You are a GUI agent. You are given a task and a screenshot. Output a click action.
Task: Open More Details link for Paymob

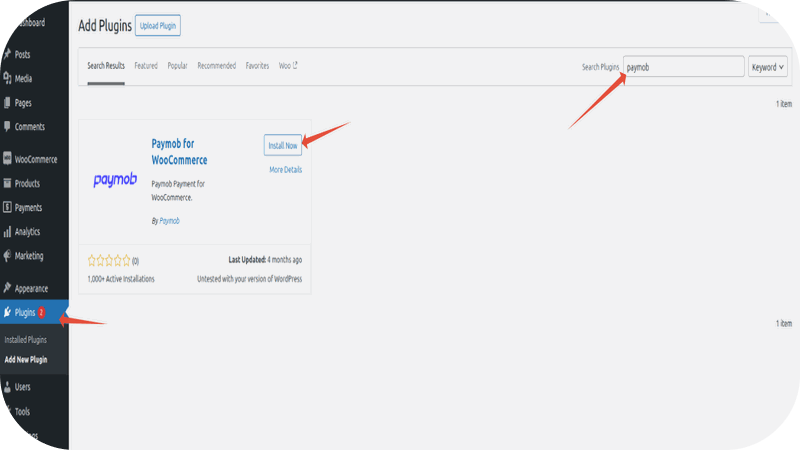[285, 170]
